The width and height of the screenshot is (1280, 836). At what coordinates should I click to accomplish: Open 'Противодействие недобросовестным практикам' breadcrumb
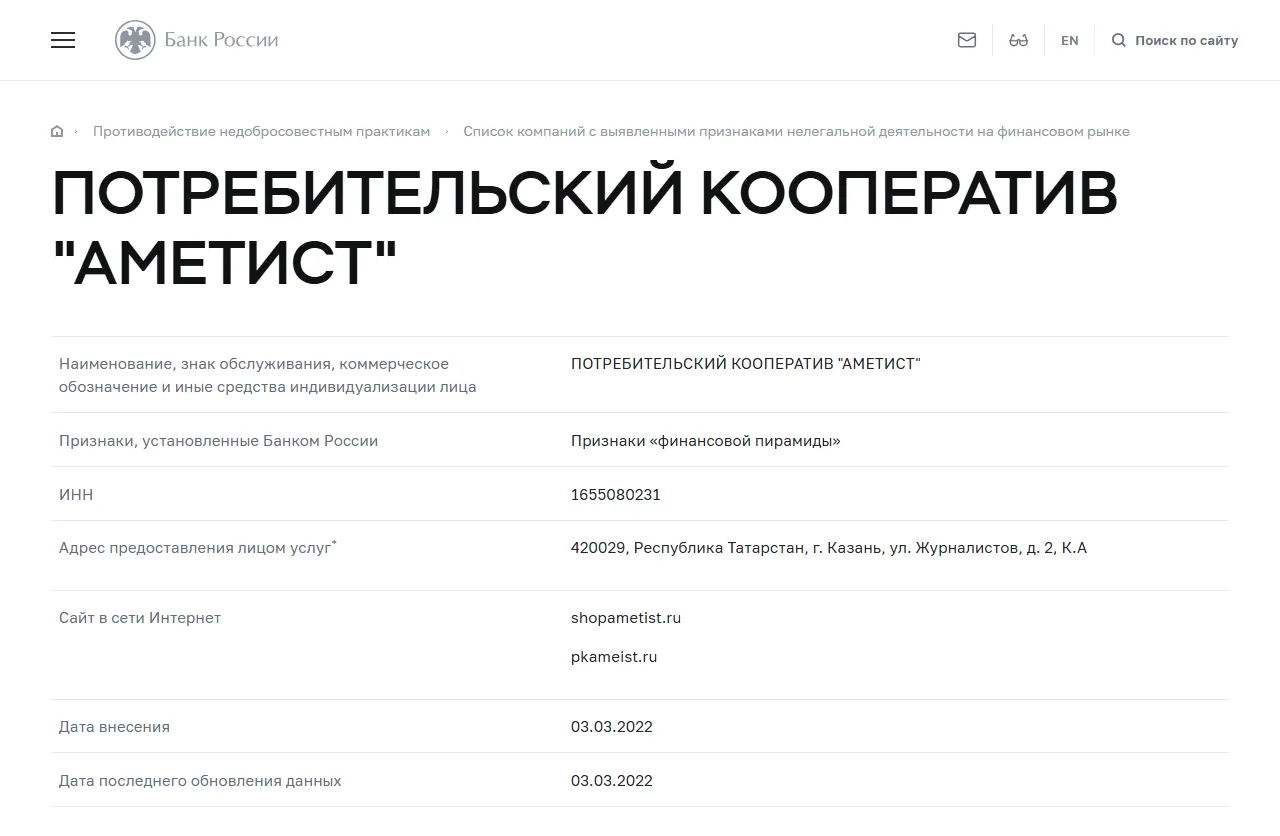tap(262, 132)
